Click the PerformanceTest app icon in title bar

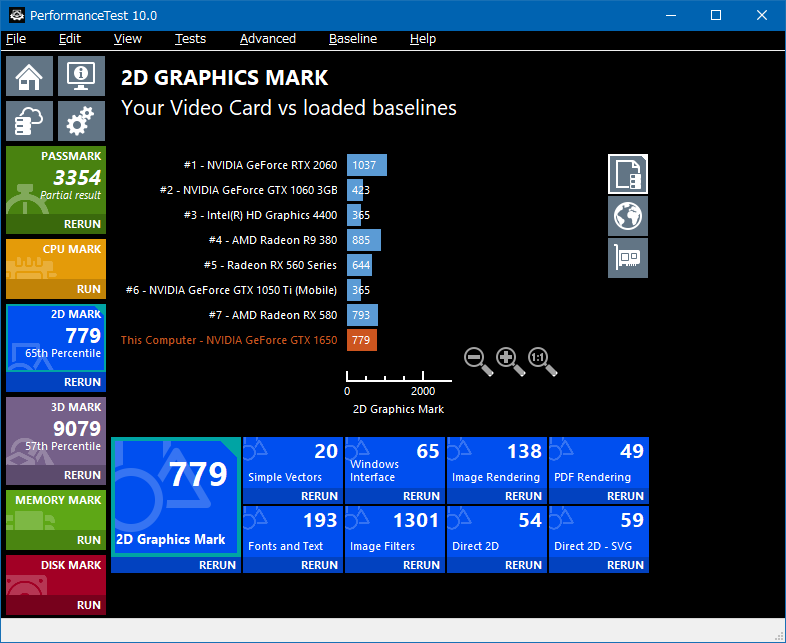[17, 15]
